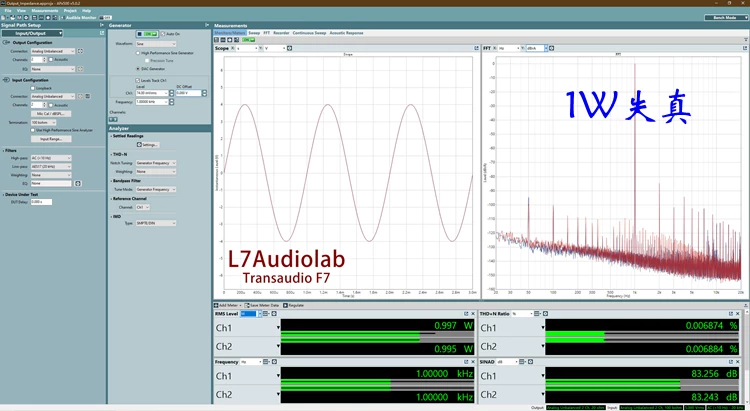Pop out the FFT graph panel
The image size is (750, 411).
click(x=745, y=48)
